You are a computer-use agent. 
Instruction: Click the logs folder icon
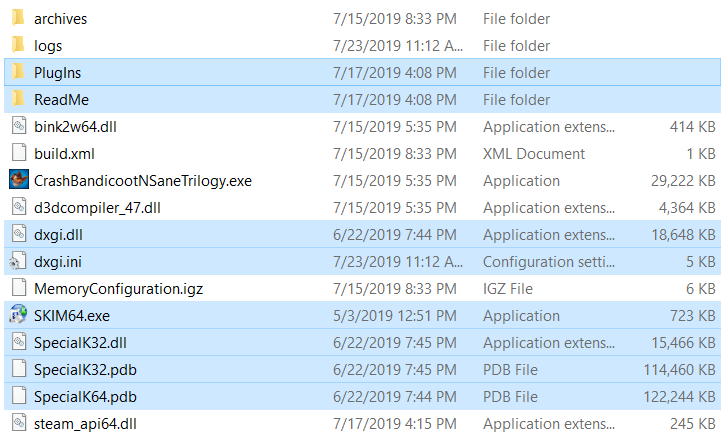[18, 46]
